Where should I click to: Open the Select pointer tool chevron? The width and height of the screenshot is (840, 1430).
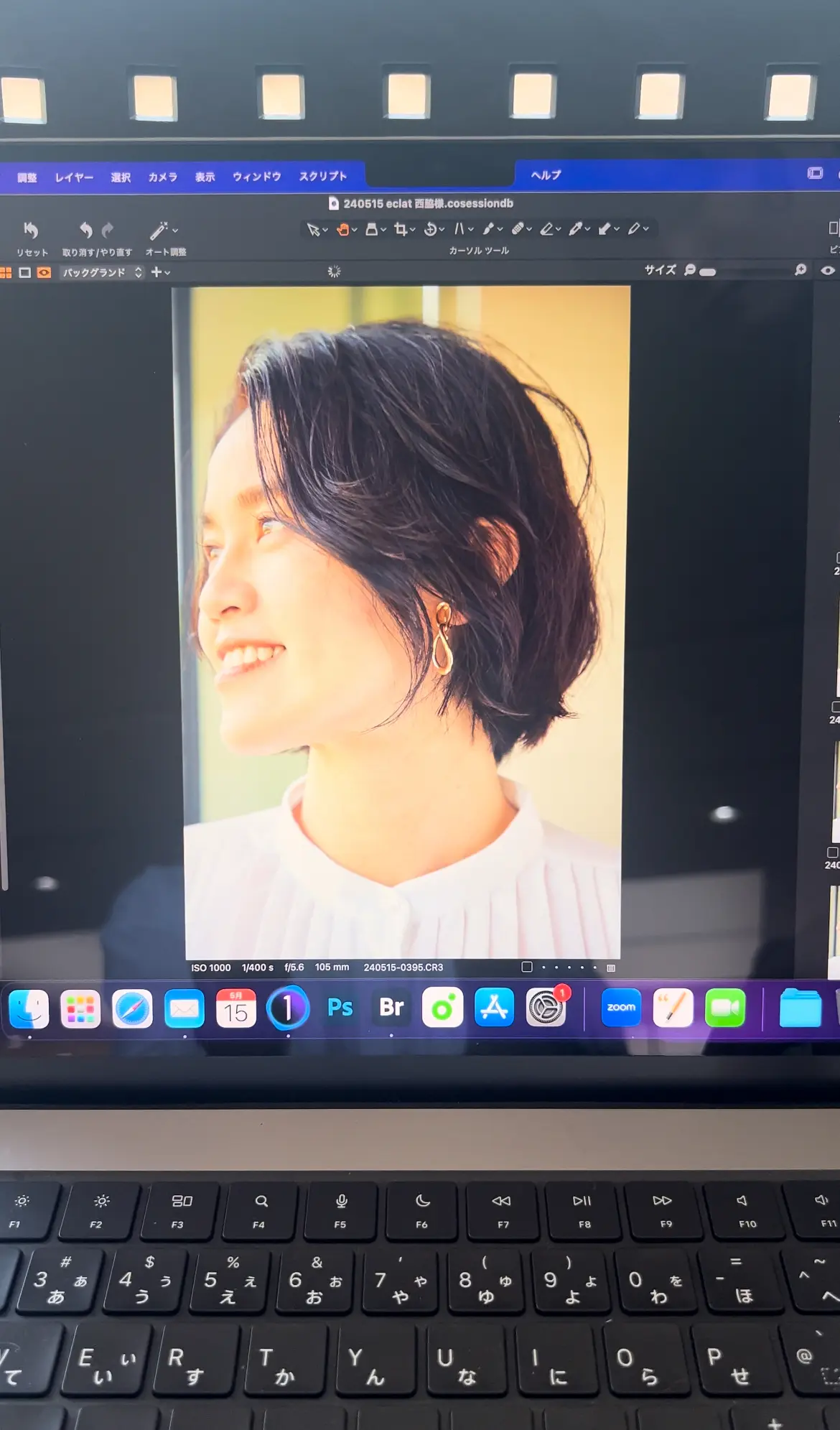tap(325, 231)
